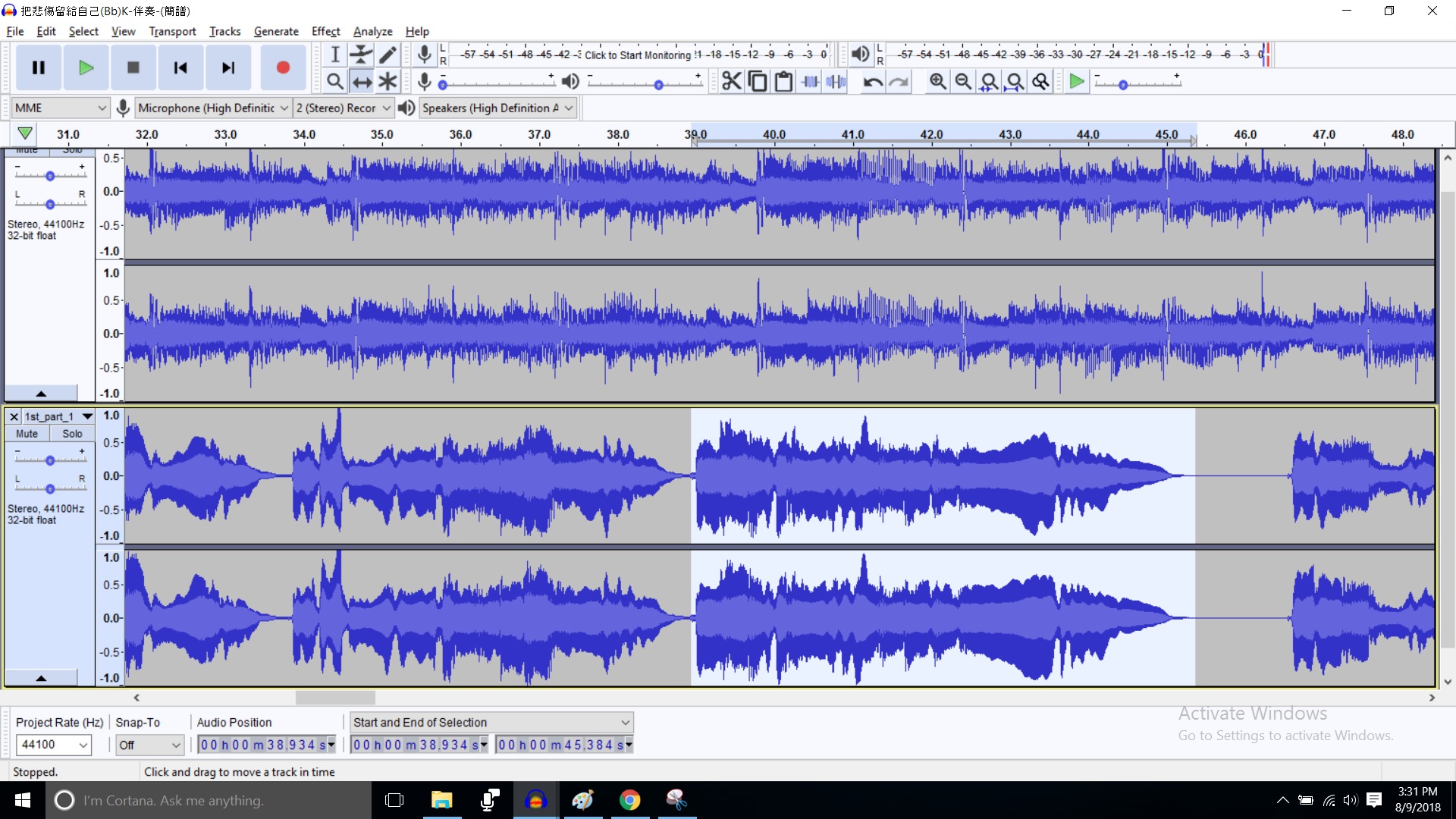Zoom out of the waveform
This screenshot has height=819, width=1456.
(963, 81)
